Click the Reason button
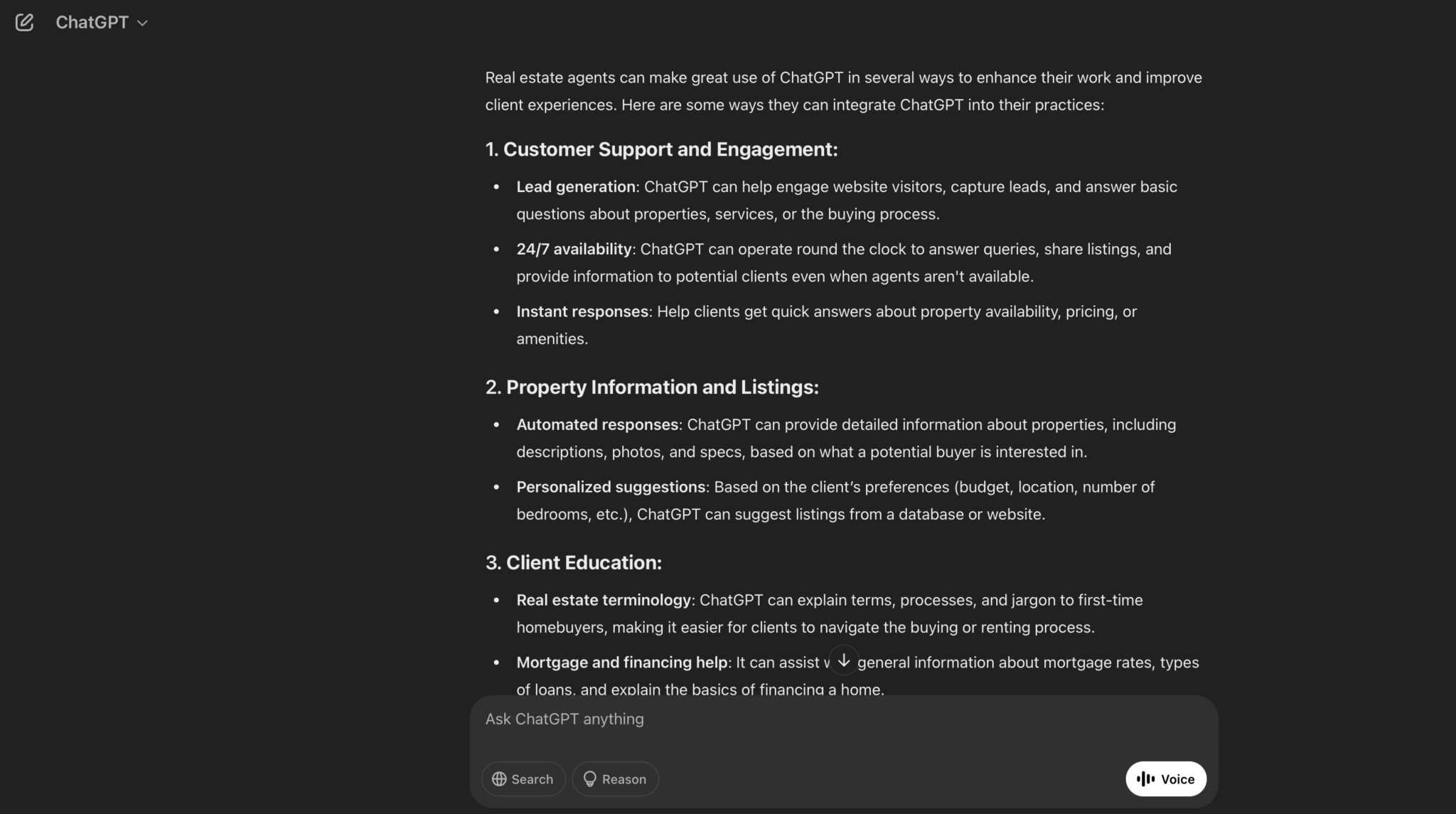The width and height of the screenshot is (1456, 814). [615, 778]
